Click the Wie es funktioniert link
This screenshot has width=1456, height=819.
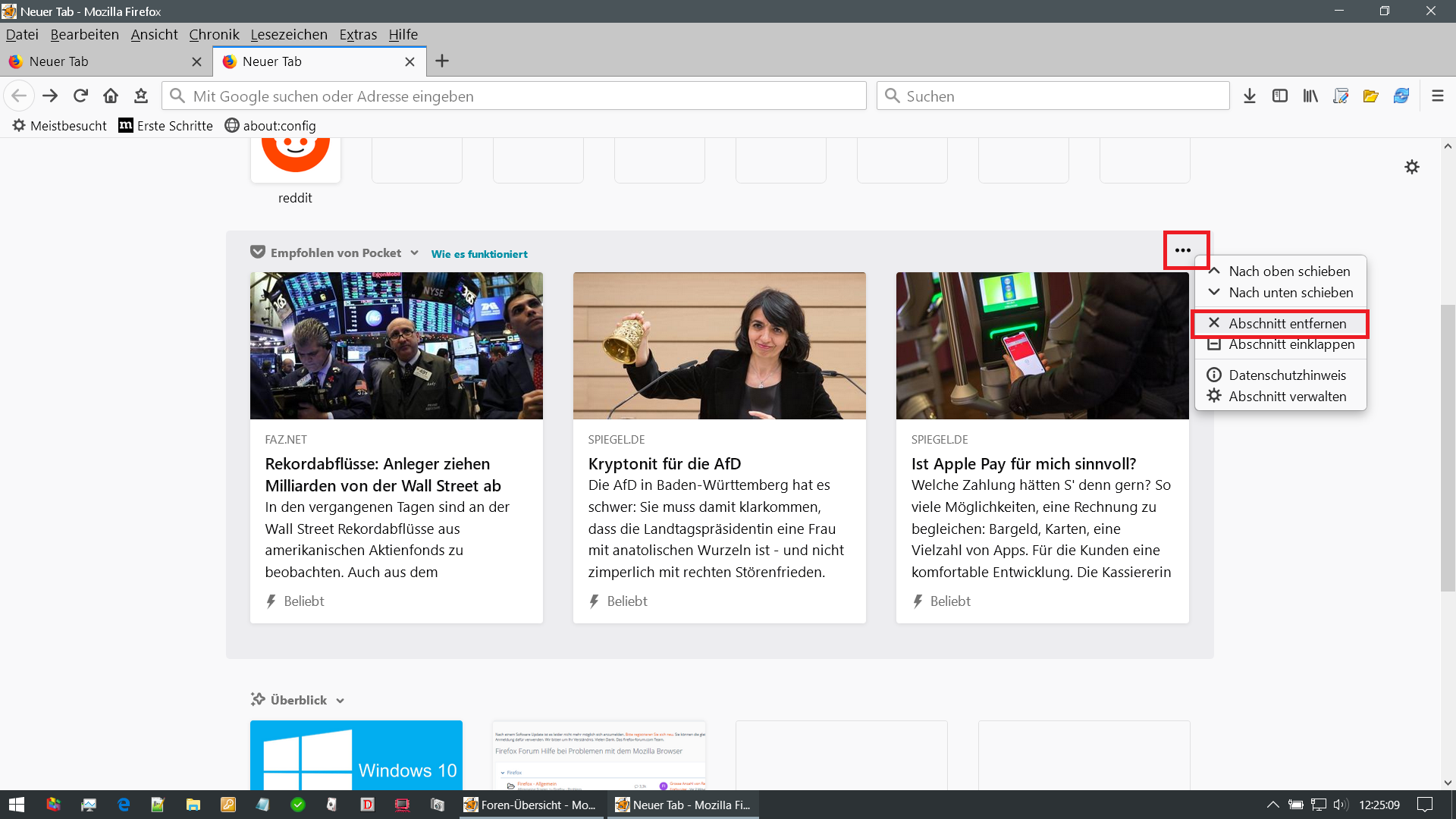[x=479, y=254]
